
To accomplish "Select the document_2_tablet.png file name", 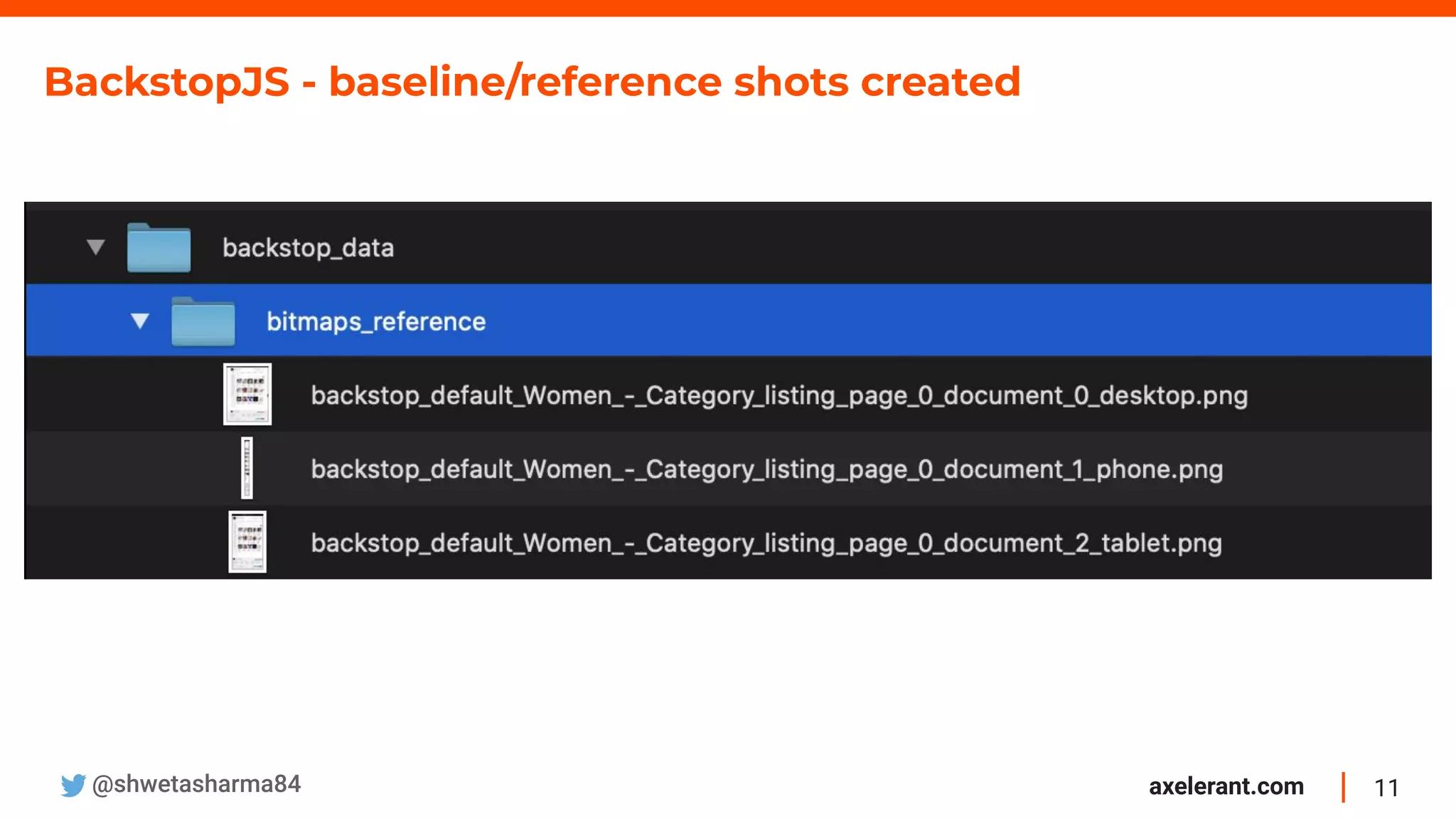I will [x=766, y=543].
